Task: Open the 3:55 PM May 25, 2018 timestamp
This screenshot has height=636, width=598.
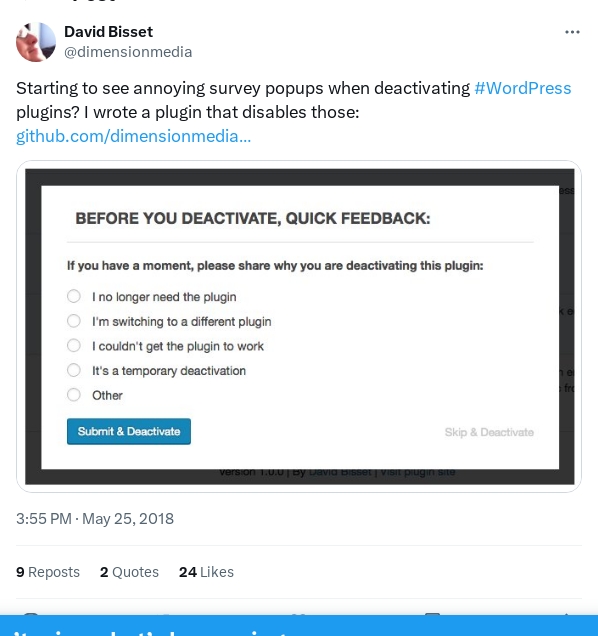Action: 95,519
